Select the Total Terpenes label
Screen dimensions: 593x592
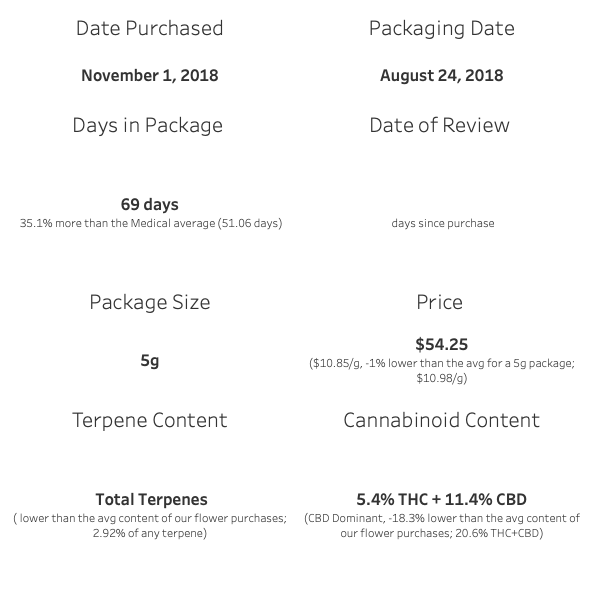coord(151,499)
